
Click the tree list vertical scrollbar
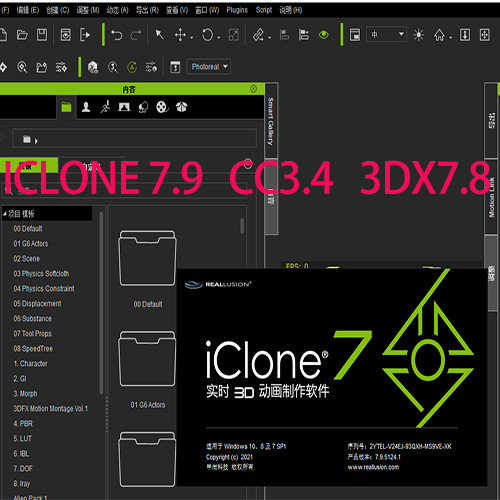[101, 303]
